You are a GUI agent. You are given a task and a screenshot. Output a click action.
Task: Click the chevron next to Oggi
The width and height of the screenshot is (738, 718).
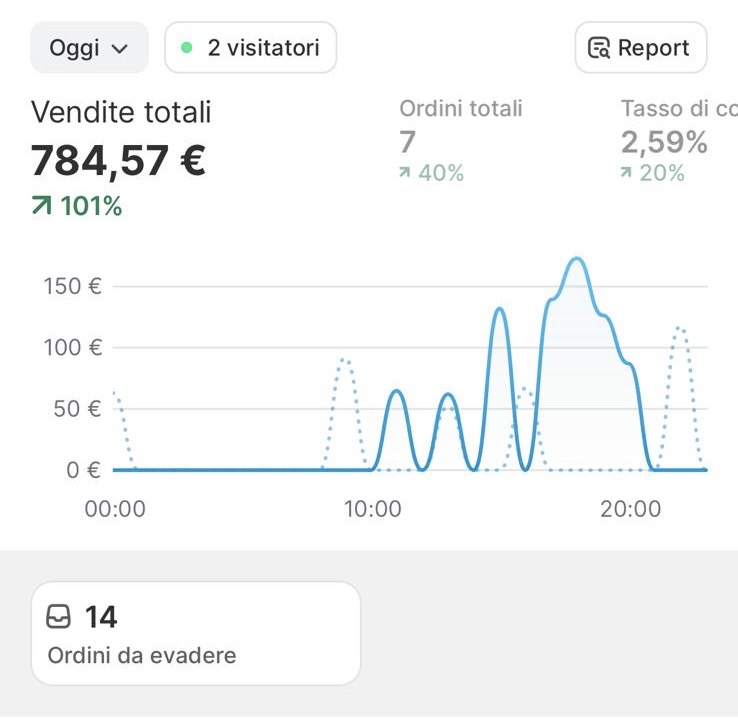[120, 49]
